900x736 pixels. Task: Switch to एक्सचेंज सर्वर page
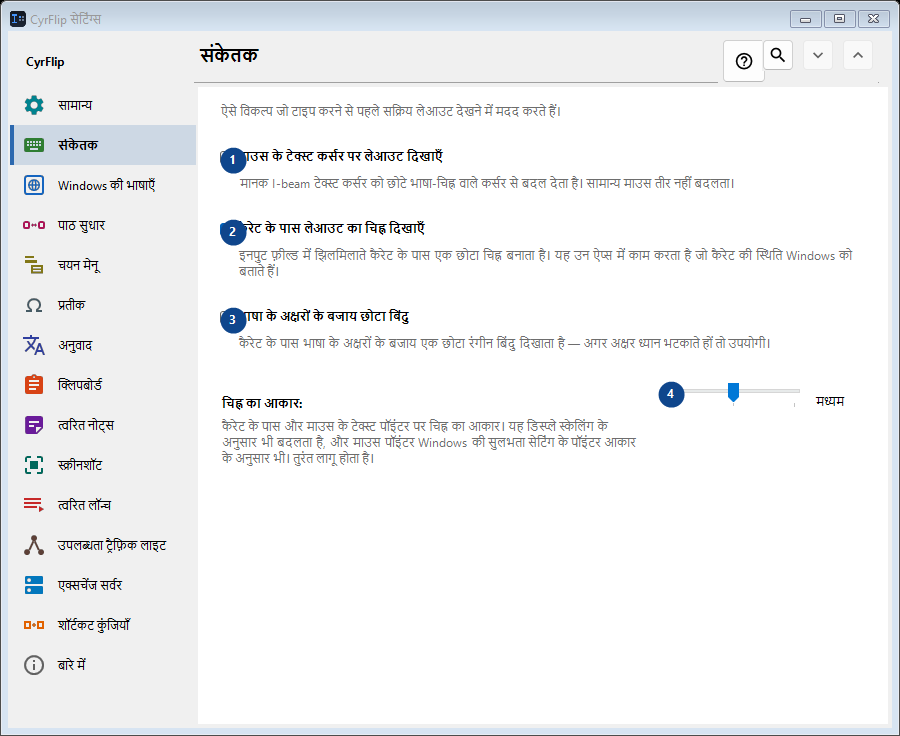pyautogui.click(x=103, y=585)
